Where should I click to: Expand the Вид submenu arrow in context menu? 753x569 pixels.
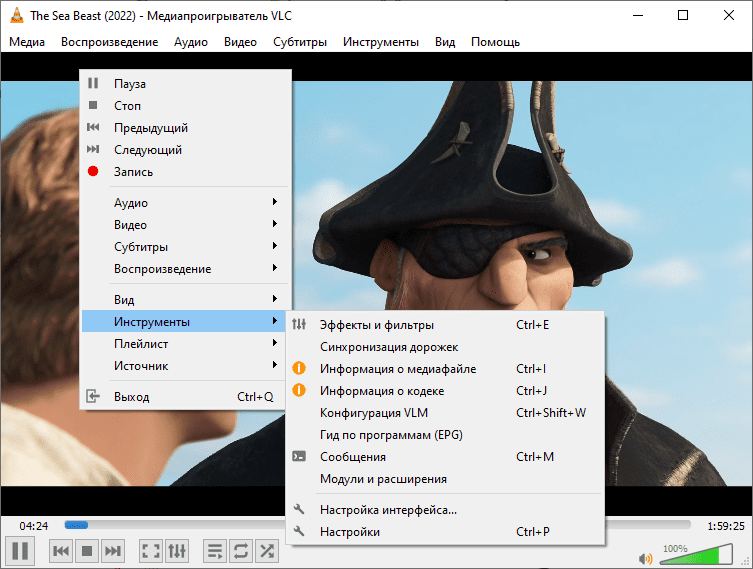point(275,299)
